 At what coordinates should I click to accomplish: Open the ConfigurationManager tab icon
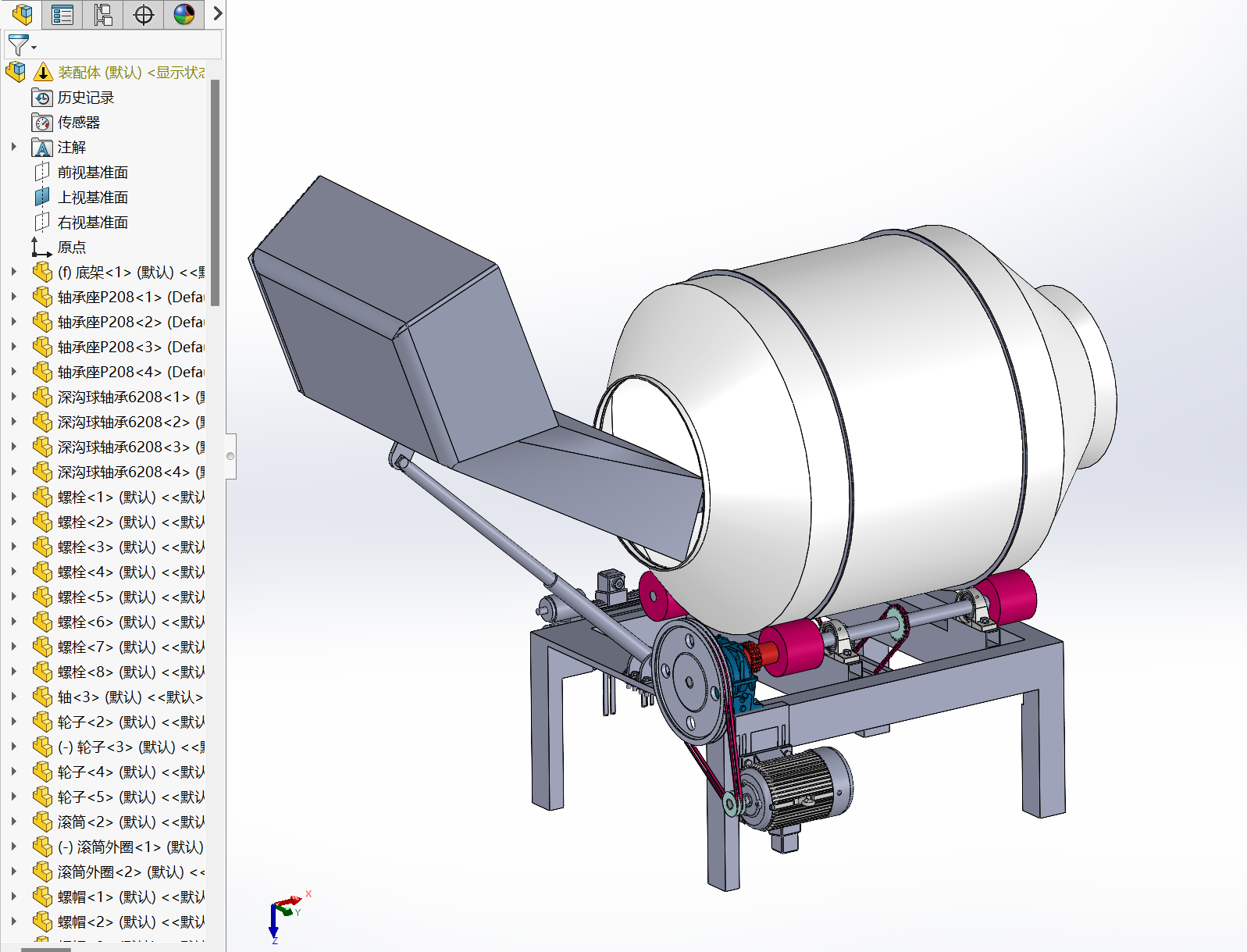[103, 14]
